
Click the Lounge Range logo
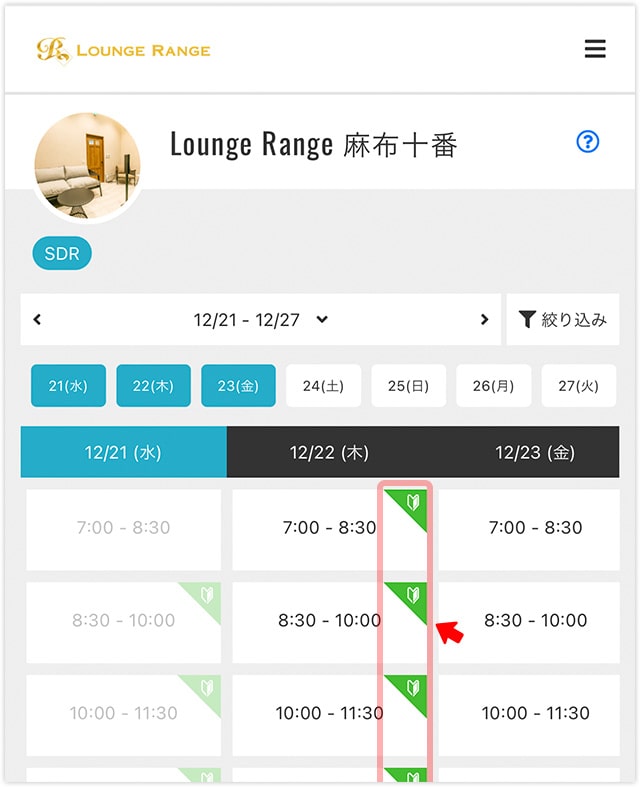[123, 49]
